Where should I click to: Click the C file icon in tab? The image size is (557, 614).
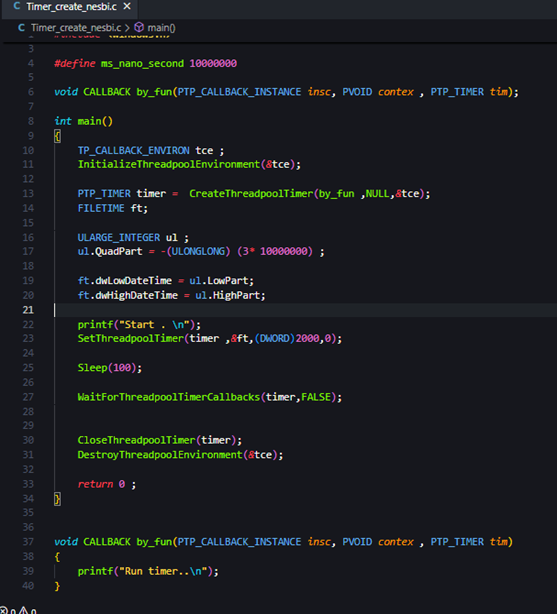(17, 6)
